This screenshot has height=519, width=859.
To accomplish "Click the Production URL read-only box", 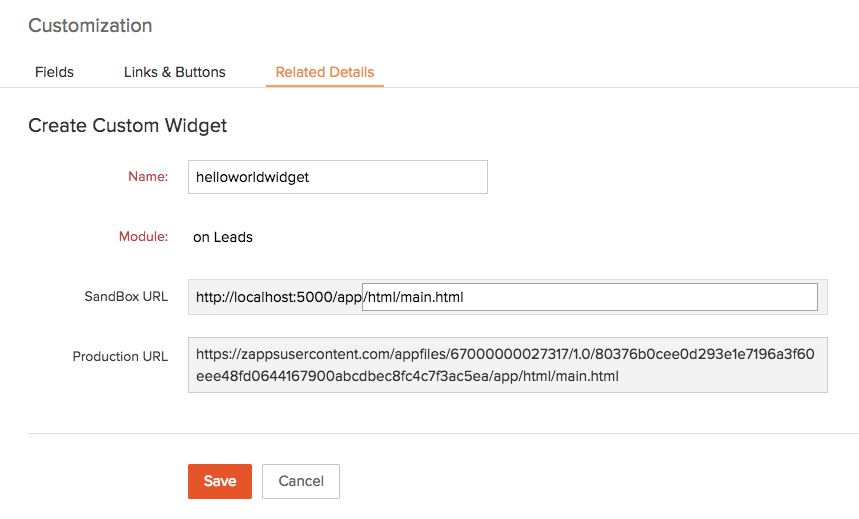I will click(x=507, y=365).
